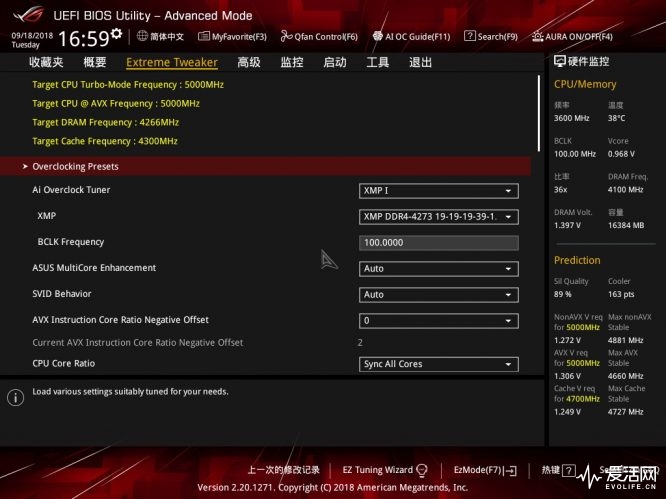Open Ai Overclock Tuner dropdown
The width and height of the screenshot is (666, 499).
click(x=438, y=191)
